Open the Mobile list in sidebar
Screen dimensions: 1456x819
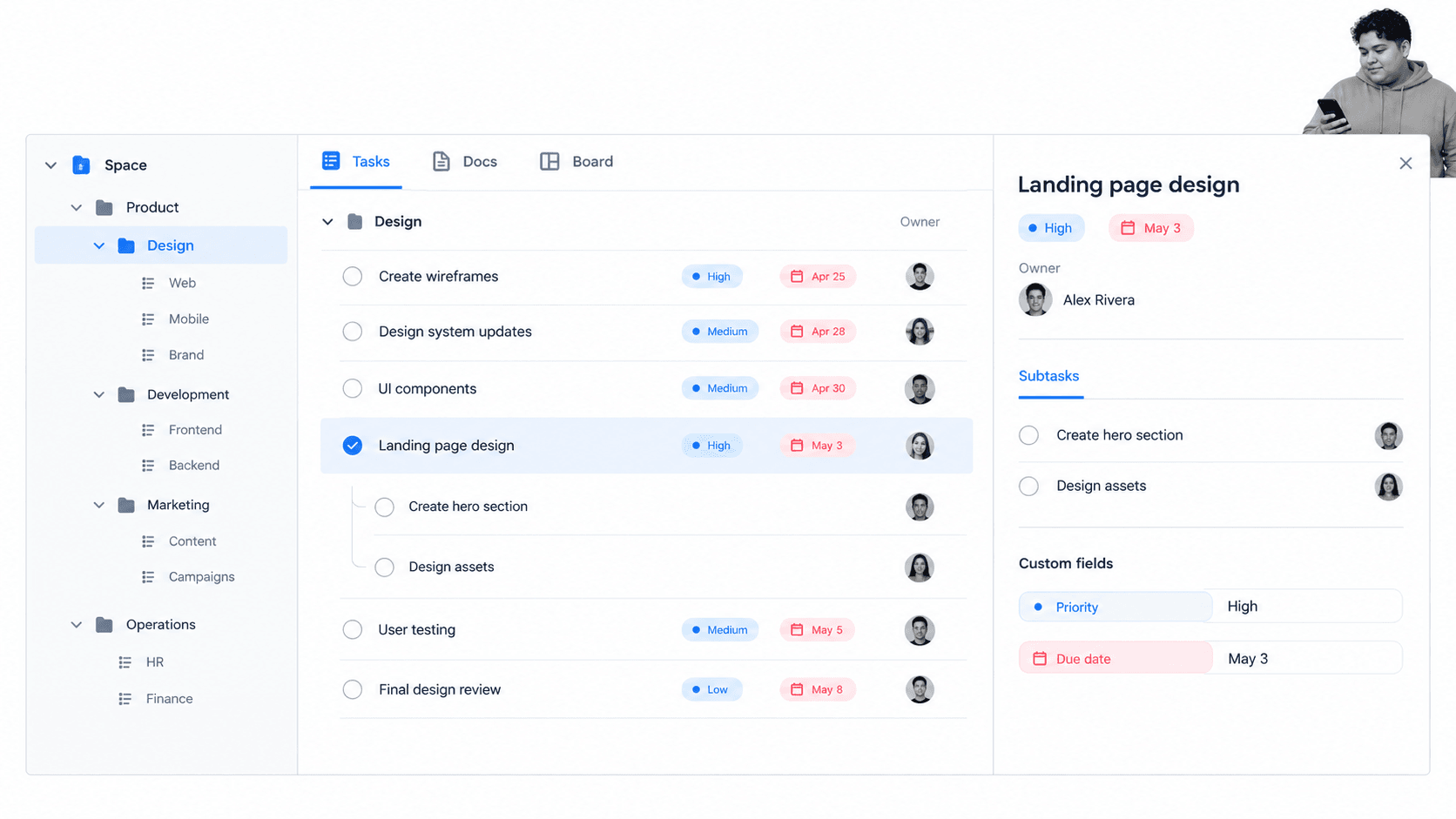(x=189, y=319)
